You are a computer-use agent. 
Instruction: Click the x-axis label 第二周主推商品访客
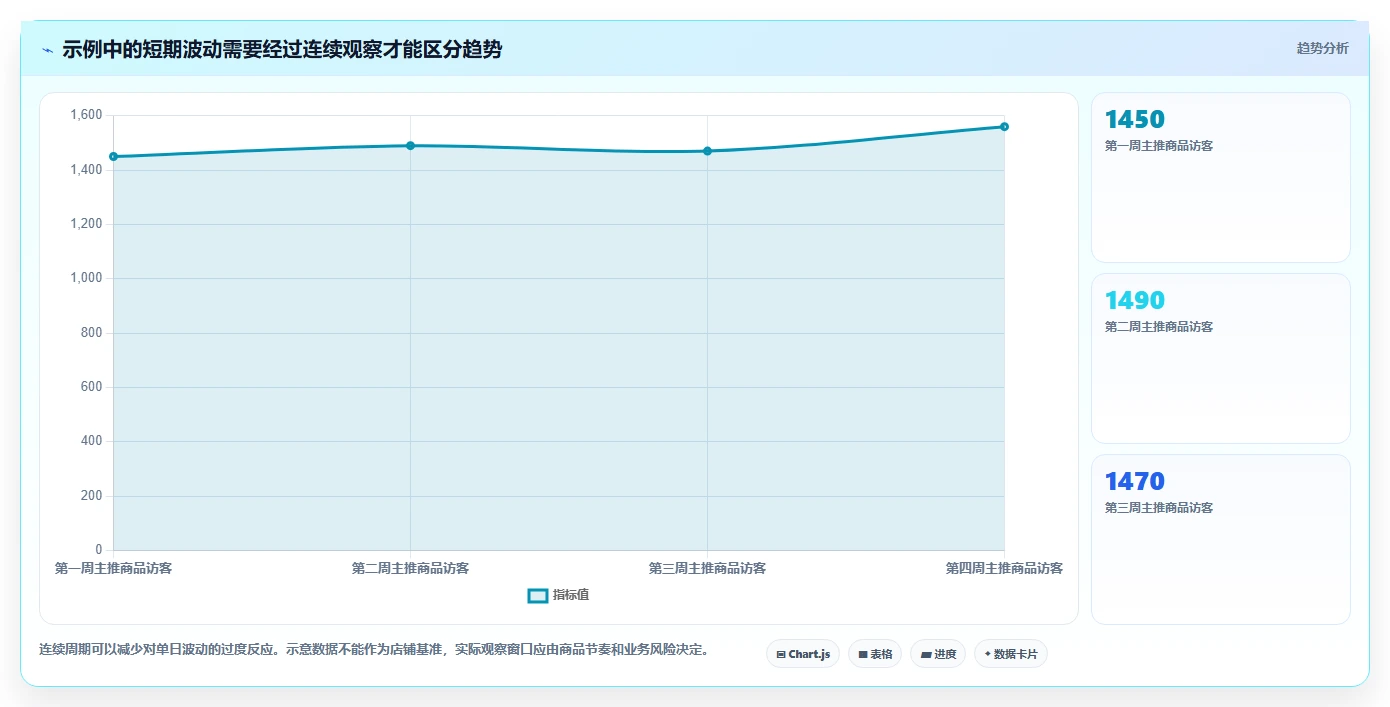pyautogui.click(x=410, y=568)
